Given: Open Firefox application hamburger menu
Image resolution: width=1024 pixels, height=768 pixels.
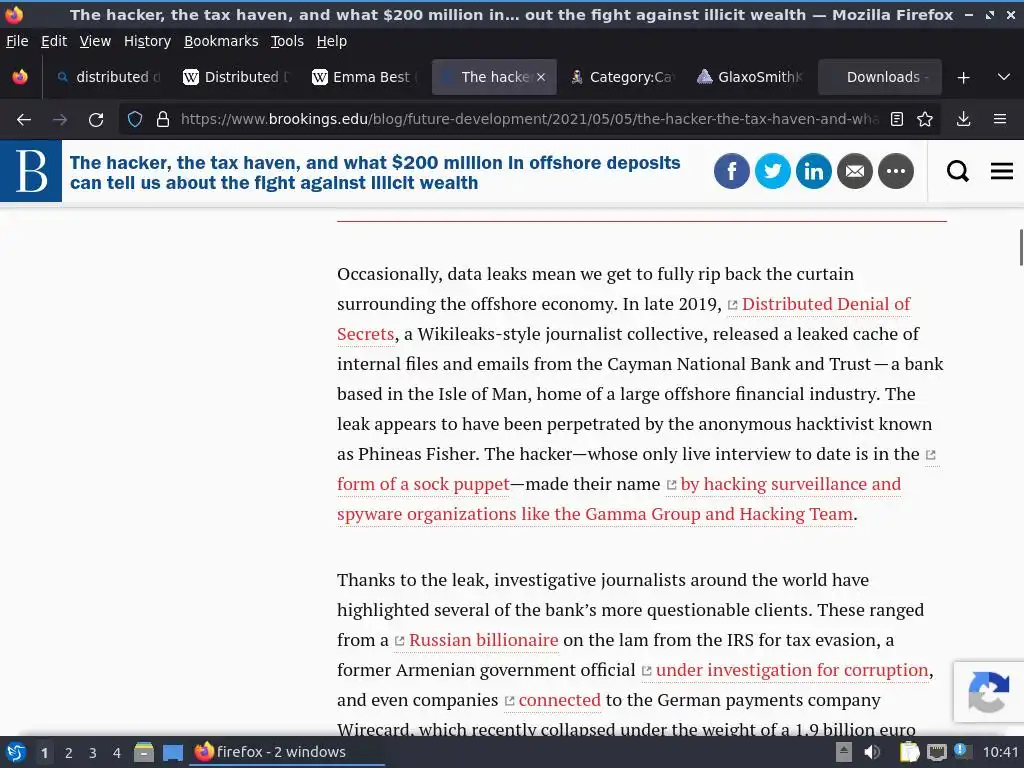Looking at the screenshot, I should click(x=1000, y=120).
